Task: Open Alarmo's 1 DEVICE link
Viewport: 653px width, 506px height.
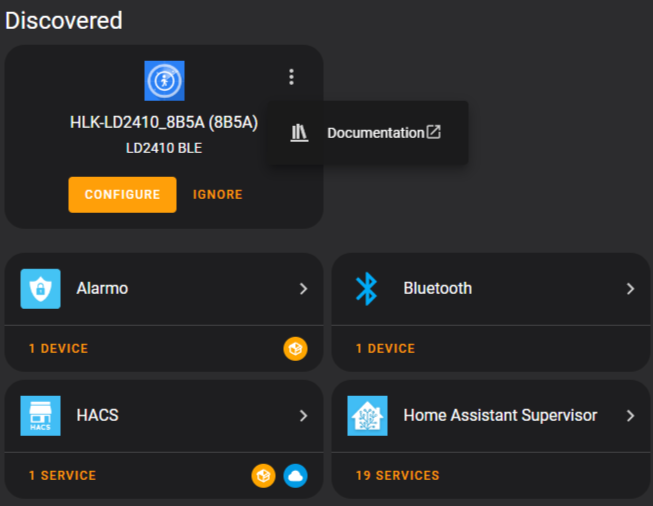Action: pos(58,349)
